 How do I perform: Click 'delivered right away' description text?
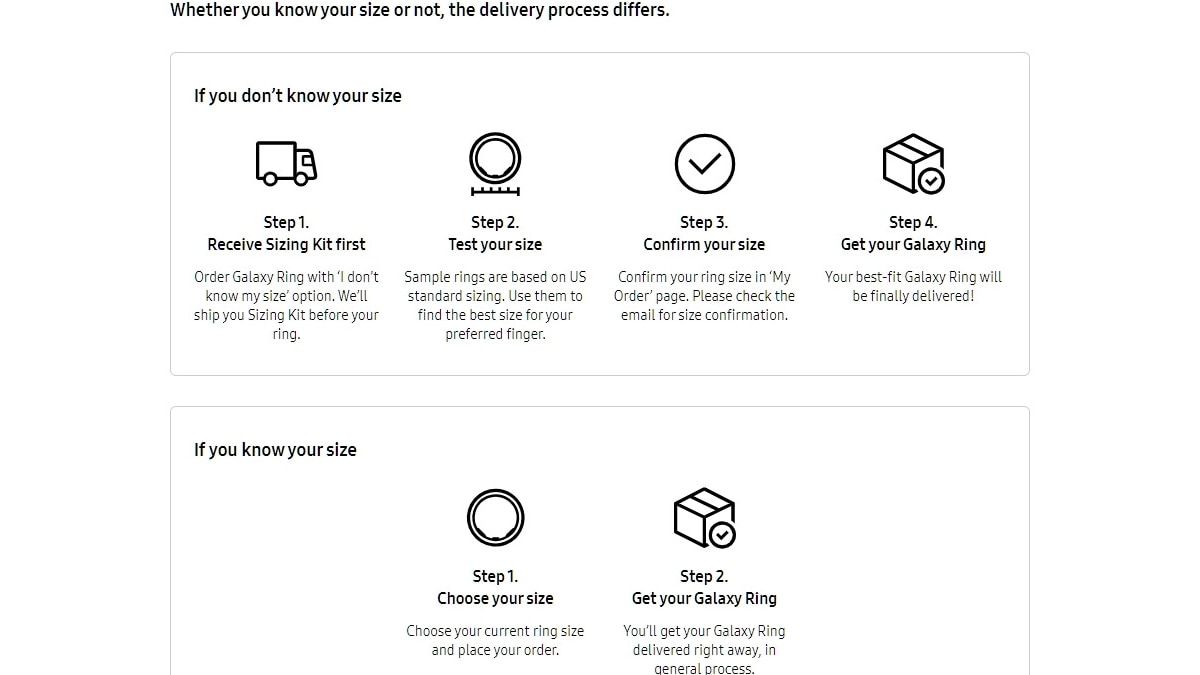pyautogui.click(x=704, y=650)
